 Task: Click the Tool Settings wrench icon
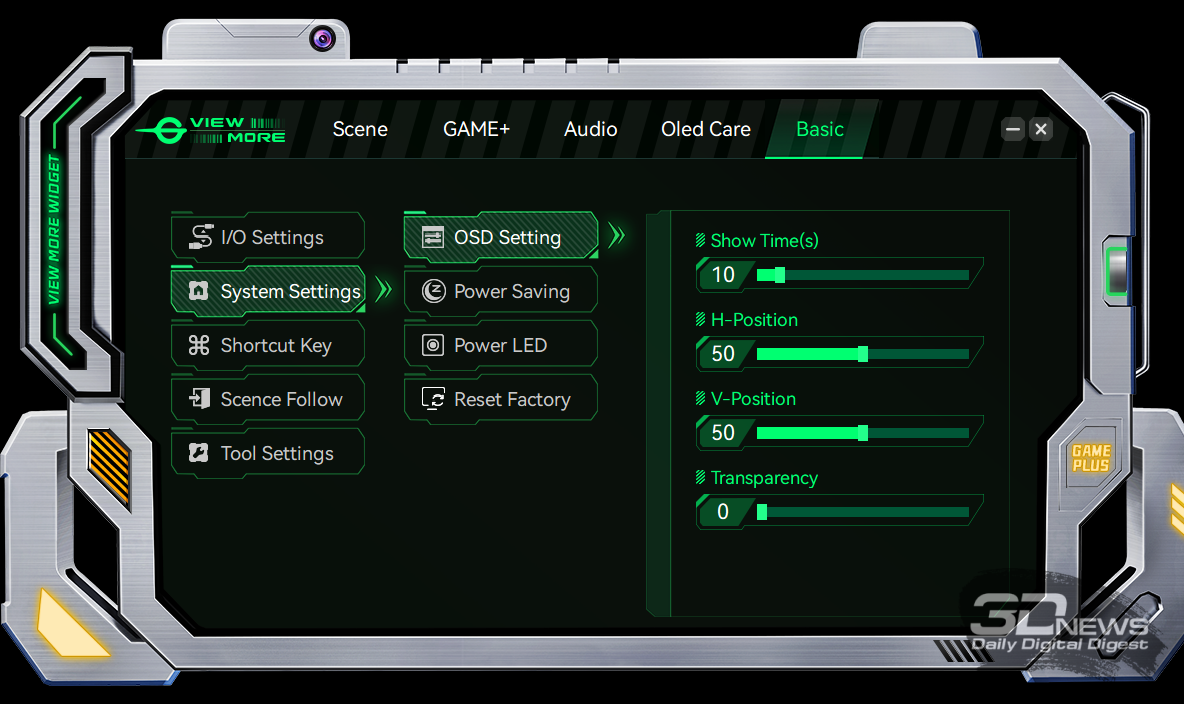199,453
